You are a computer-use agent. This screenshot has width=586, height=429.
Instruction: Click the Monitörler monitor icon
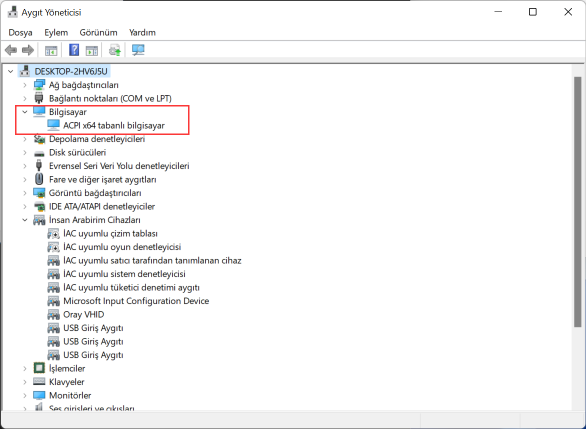[x=39, y=395]
